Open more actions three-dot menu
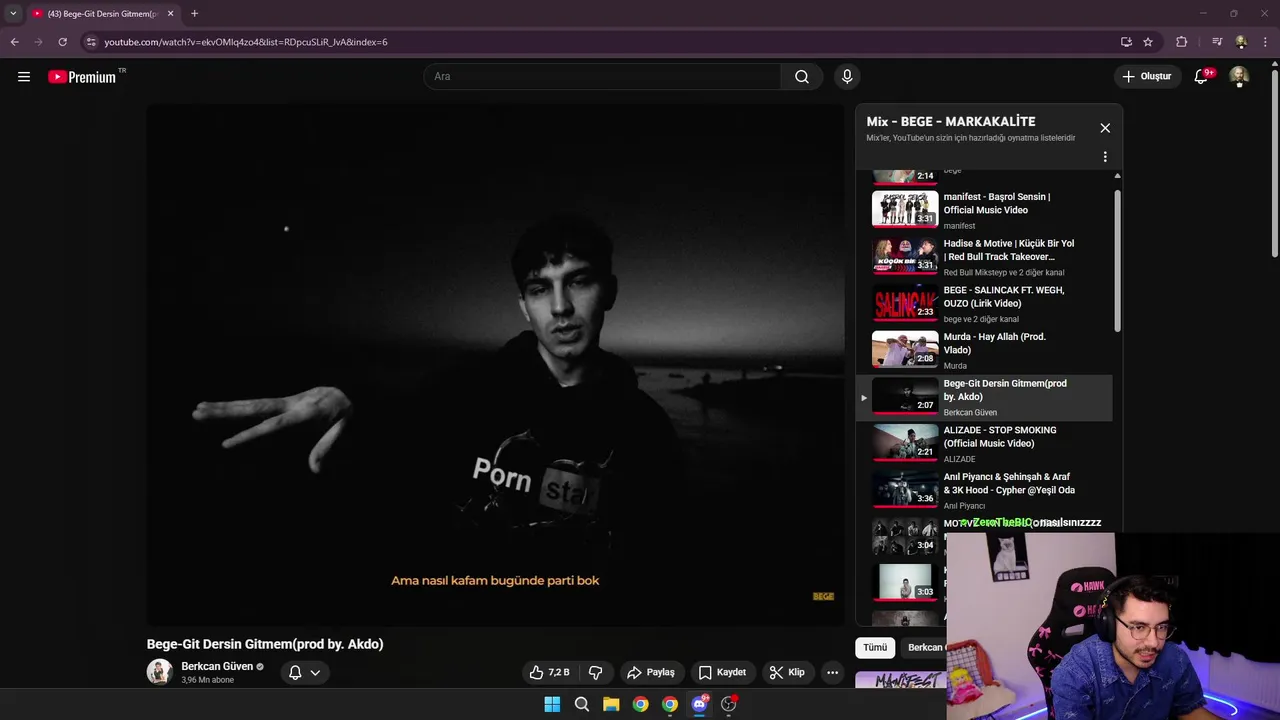The image size is (1280, 720). 832,673
